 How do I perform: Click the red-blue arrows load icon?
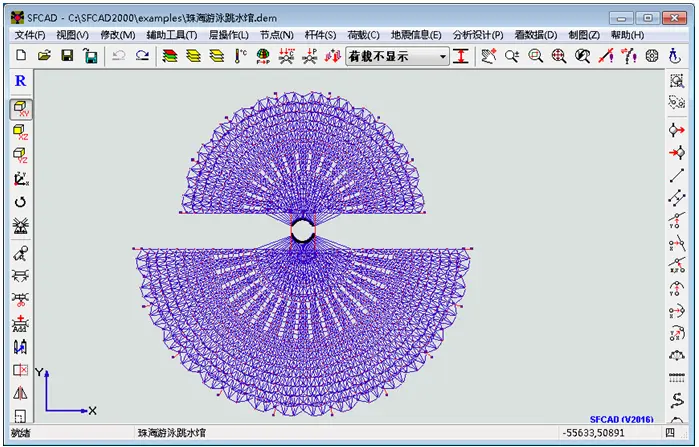tap(333, 56)
